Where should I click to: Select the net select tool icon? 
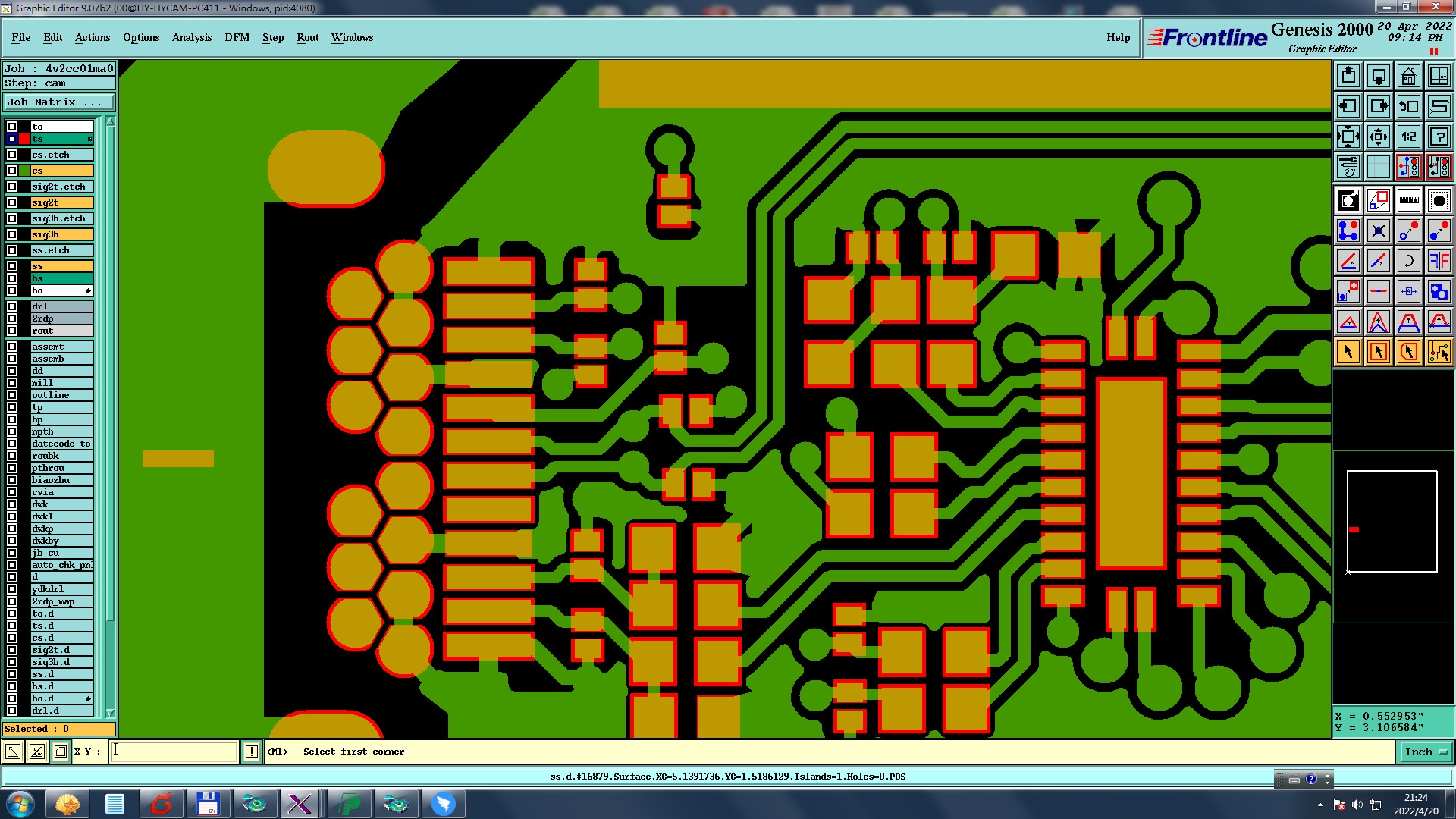pyautogui.click(x=1439, y=352)
